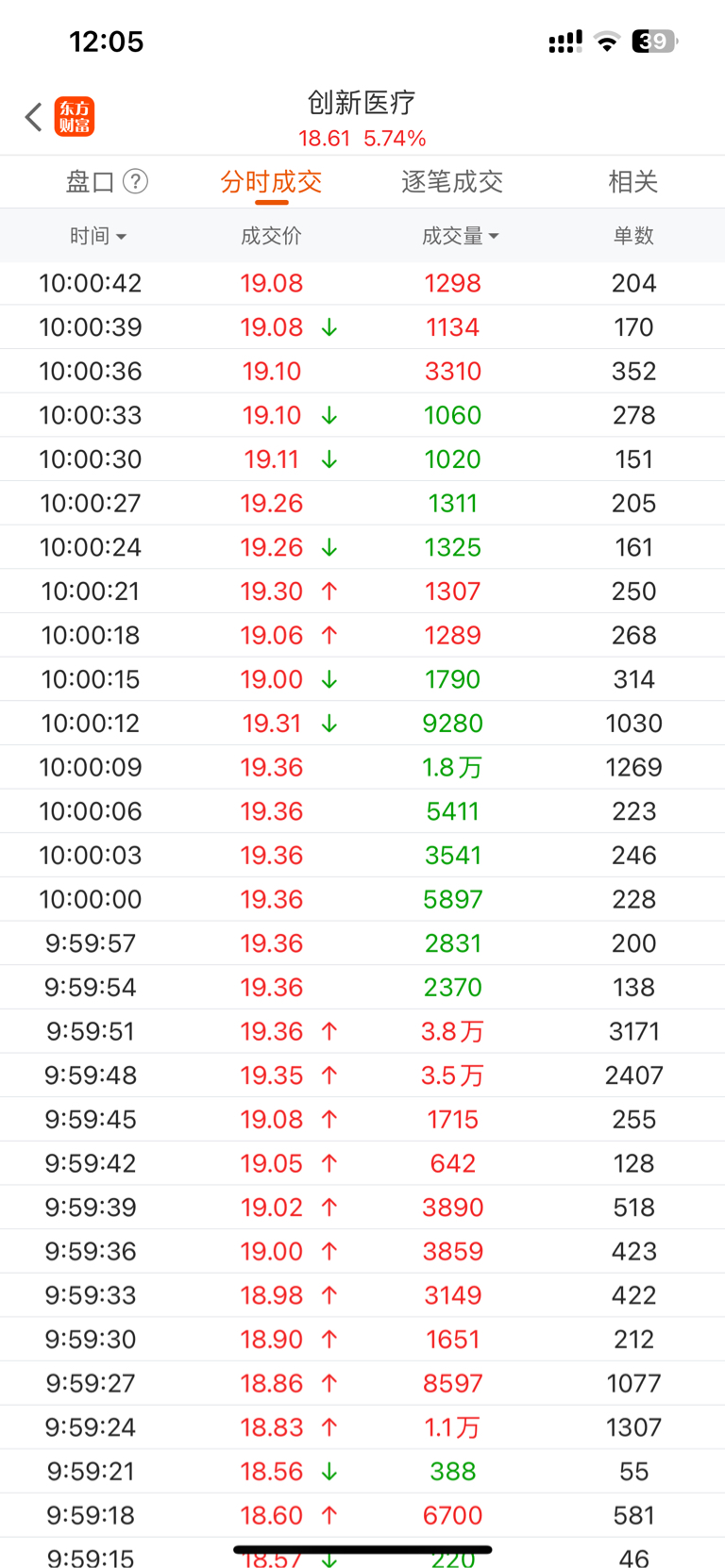Tap the red up arrow at 10:00:21
The width and height of the screenshot is (725, 1568).
click(x=329, y=592)
